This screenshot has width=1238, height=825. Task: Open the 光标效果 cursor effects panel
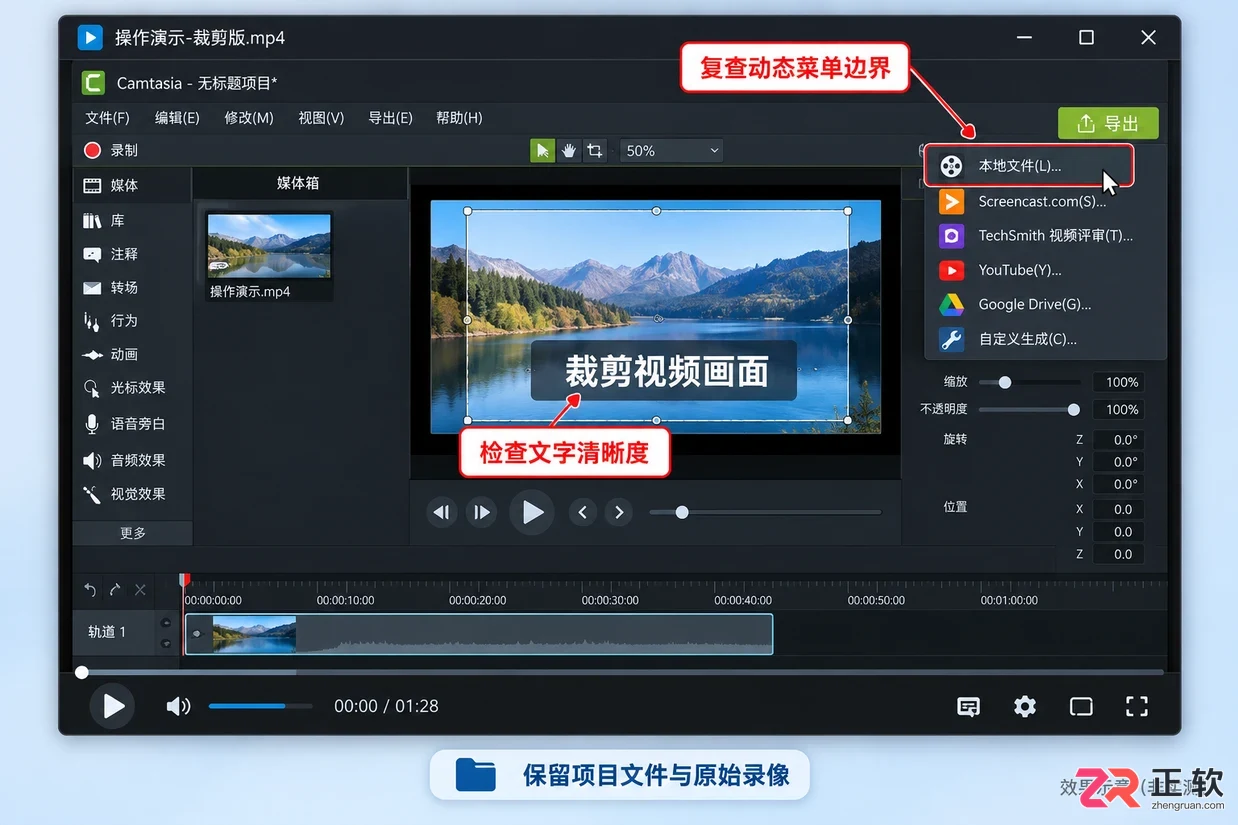[x=132, y=388]
